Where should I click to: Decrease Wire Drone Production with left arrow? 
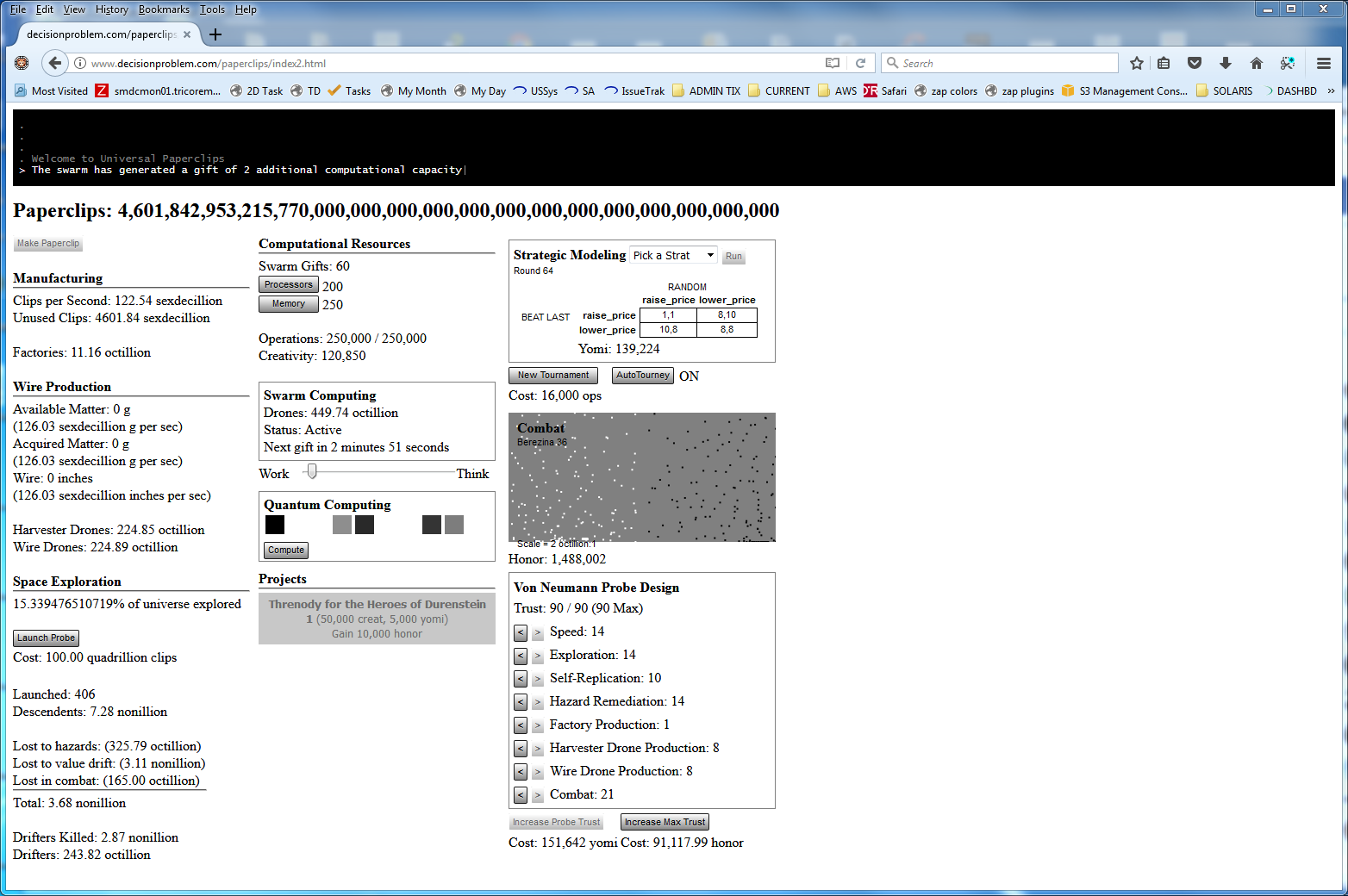pyautogui.click(x=521, y=773)
